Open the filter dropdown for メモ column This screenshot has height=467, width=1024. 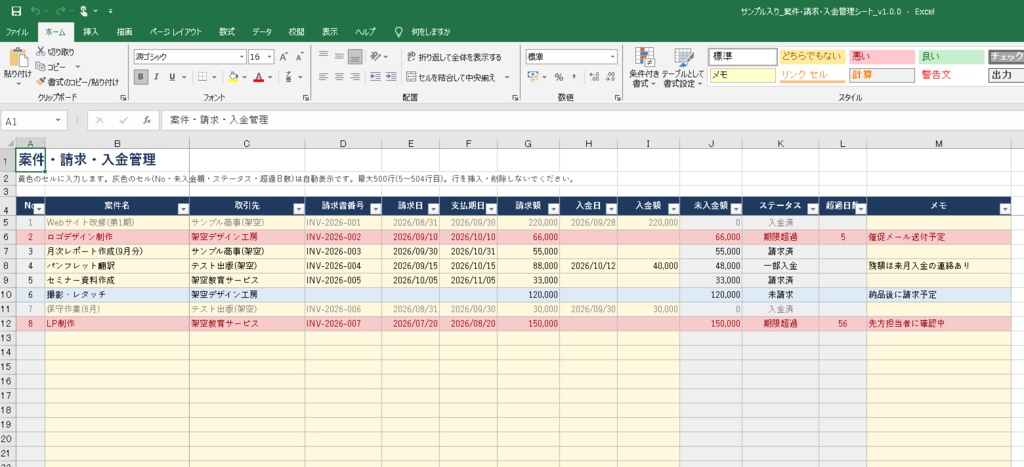[x=1004, y=209]
